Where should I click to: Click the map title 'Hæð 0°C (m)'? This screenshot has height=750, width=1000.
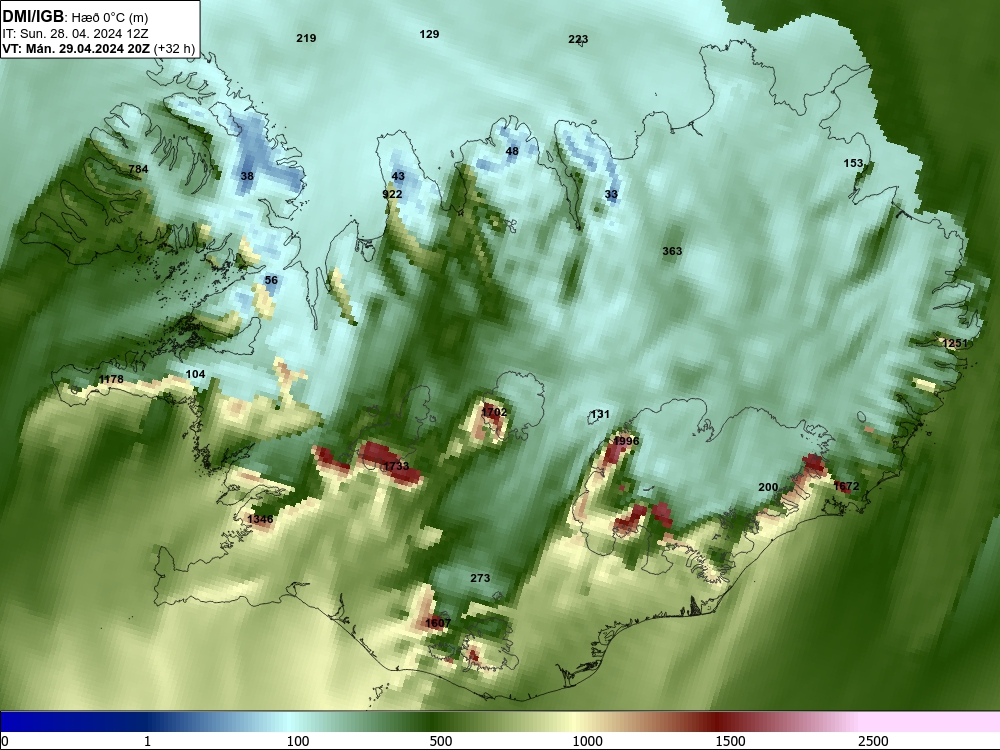click(109, 18)
